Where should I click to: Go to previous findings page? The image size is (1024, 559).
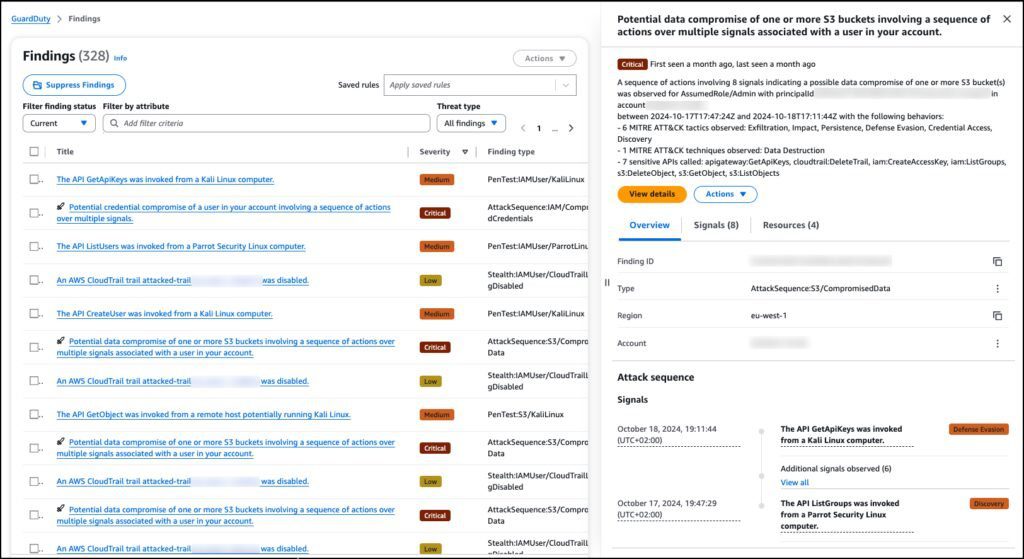[x=521, y=128]
